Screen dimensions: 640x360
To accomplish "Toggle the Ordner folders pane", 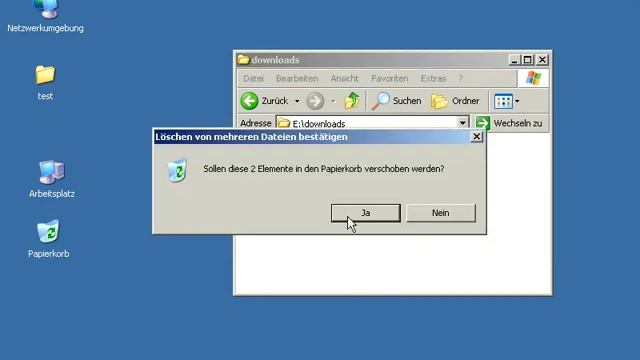I will tap(455, 101).
